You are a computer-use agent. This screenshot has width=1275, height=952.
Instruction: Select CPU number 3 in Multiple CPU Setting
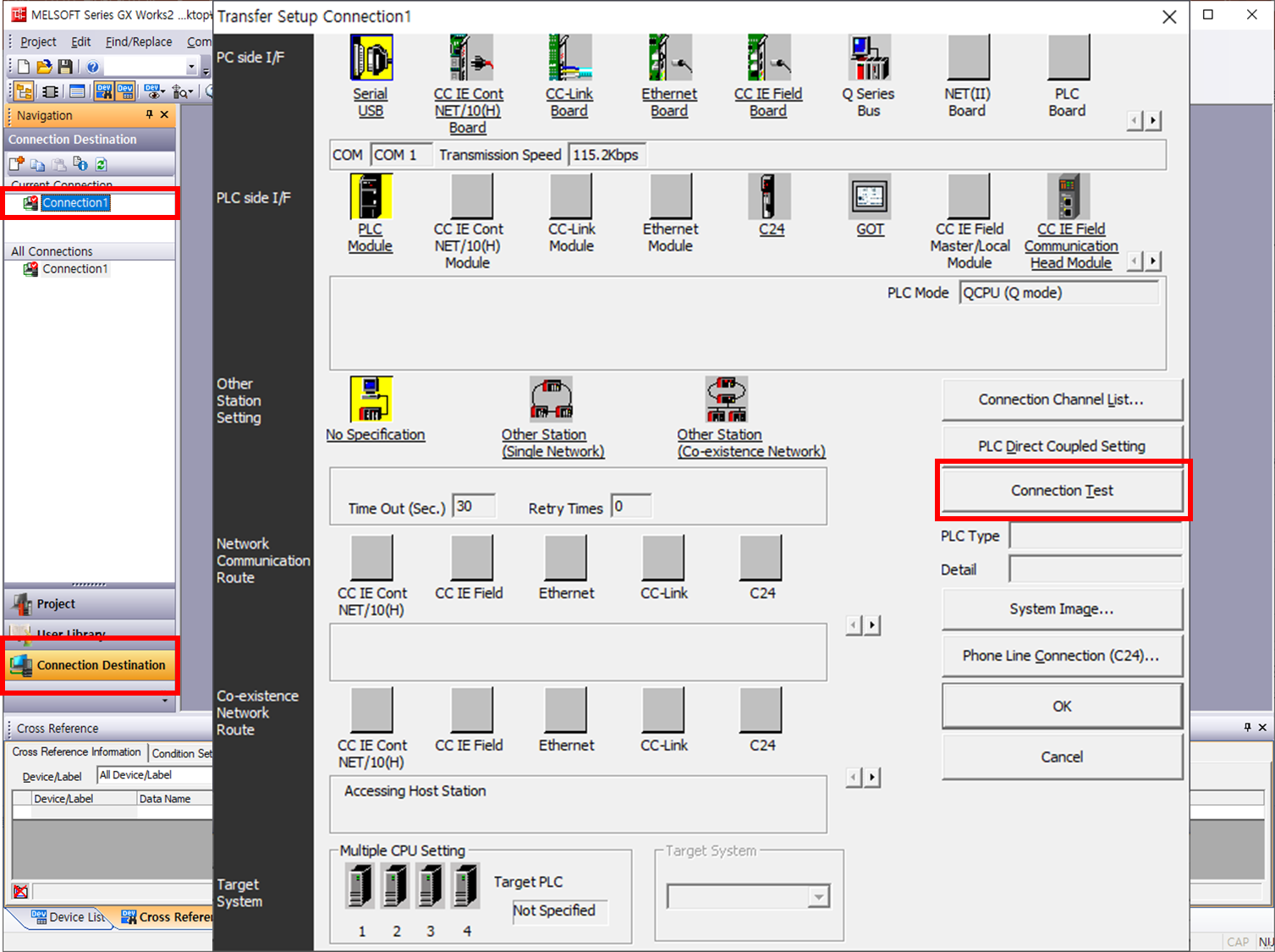point(431,886)
